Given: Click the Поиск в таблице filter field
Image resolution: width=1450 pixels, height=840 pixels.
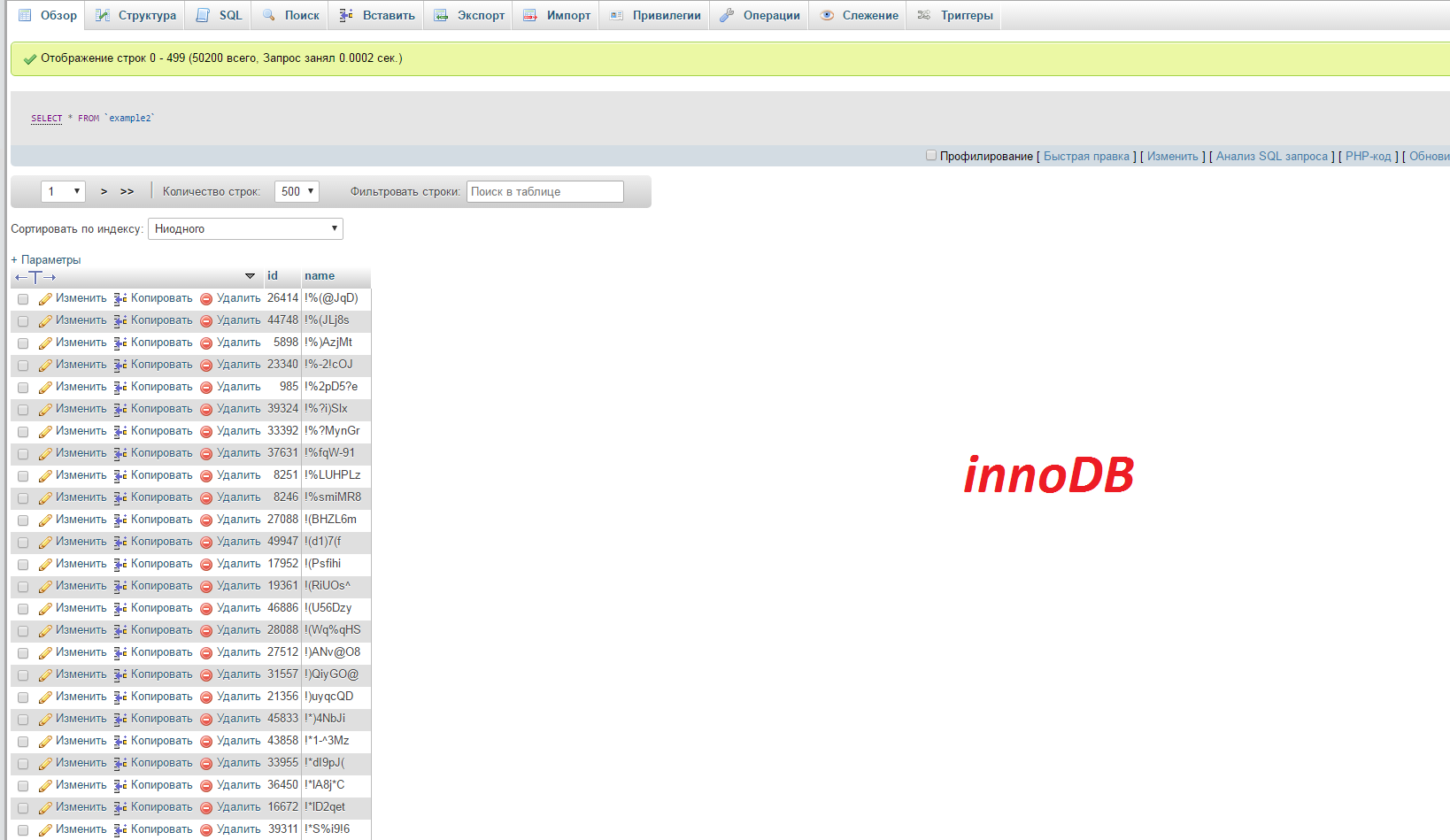Looking at the screenshot, I should (x=545, y=191).
